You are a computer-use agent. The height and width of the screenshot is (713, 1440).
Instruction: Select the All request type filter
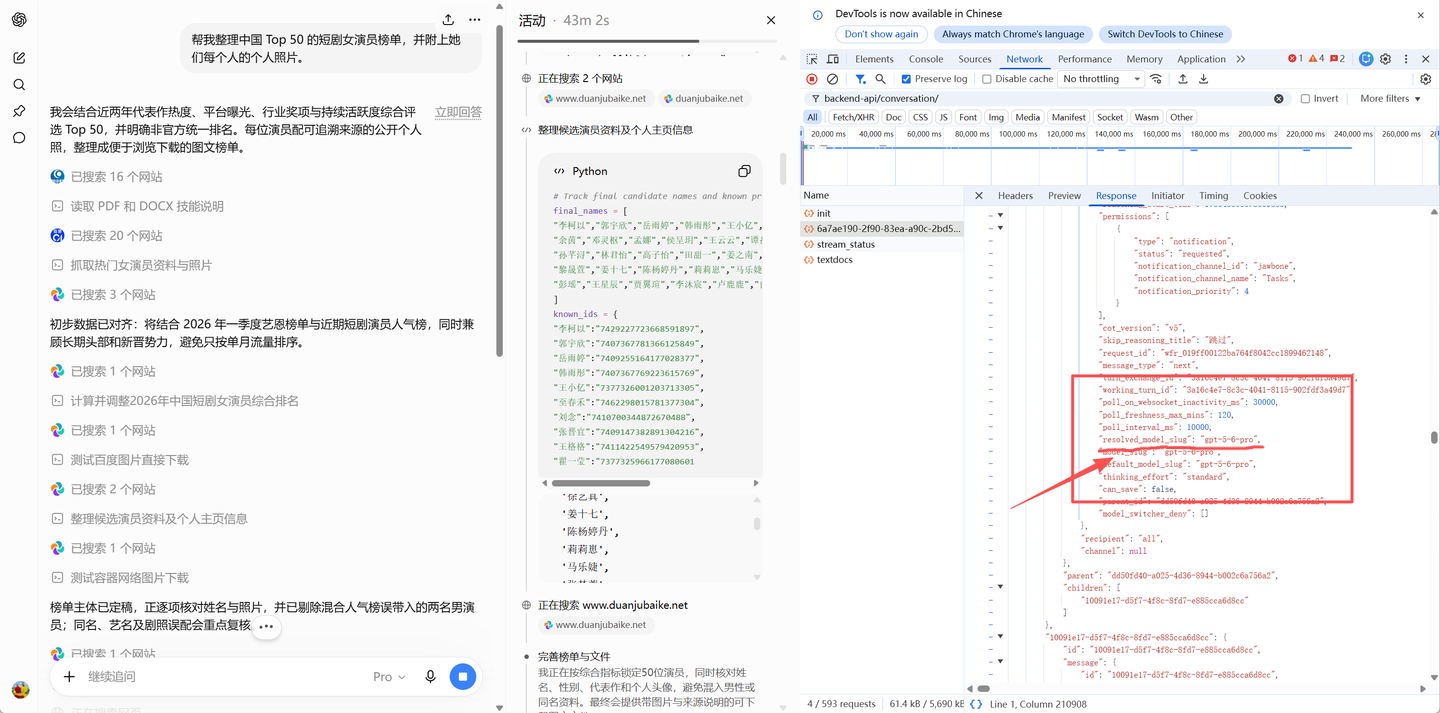pyautogui.click(x=812, y=117)
